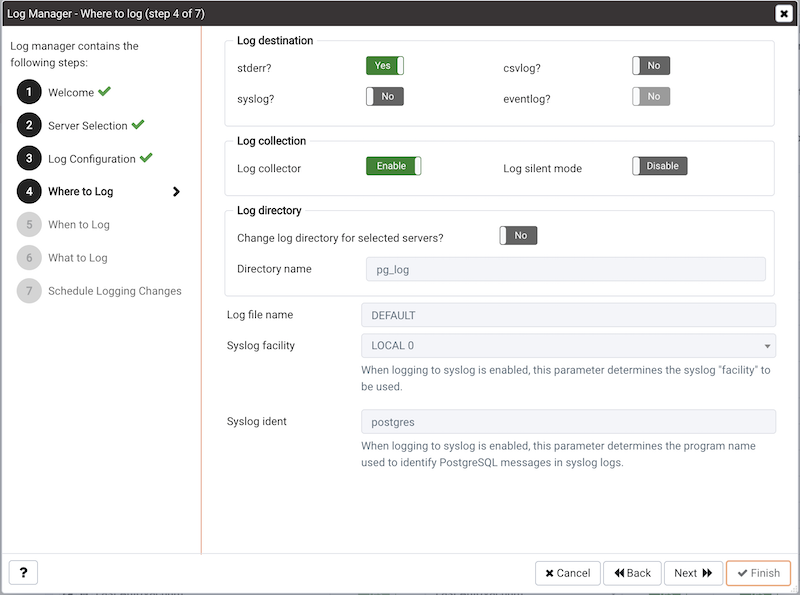The height and width of the screenshot is (595, 800).
Task: Go to the Server Selection step
Action: coord(88,126)
